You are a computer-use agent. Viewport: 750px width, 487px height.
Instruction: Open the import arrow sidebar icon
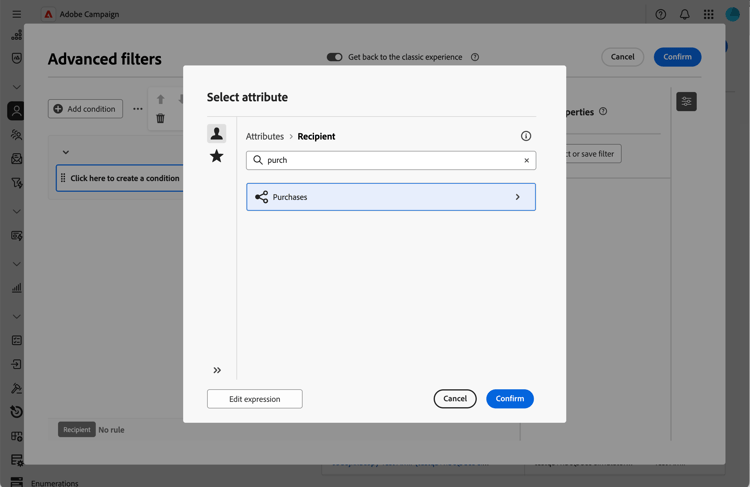tap(17, 365)
